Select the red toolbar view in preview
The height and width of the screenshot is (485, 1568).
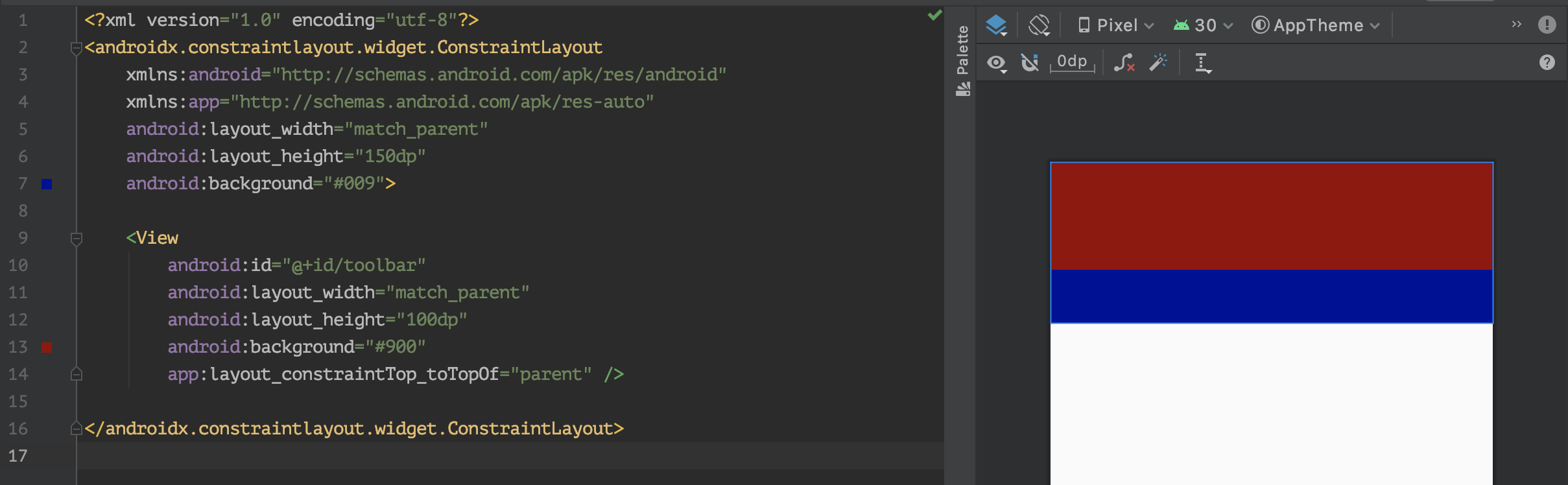tap(1272, 216)
